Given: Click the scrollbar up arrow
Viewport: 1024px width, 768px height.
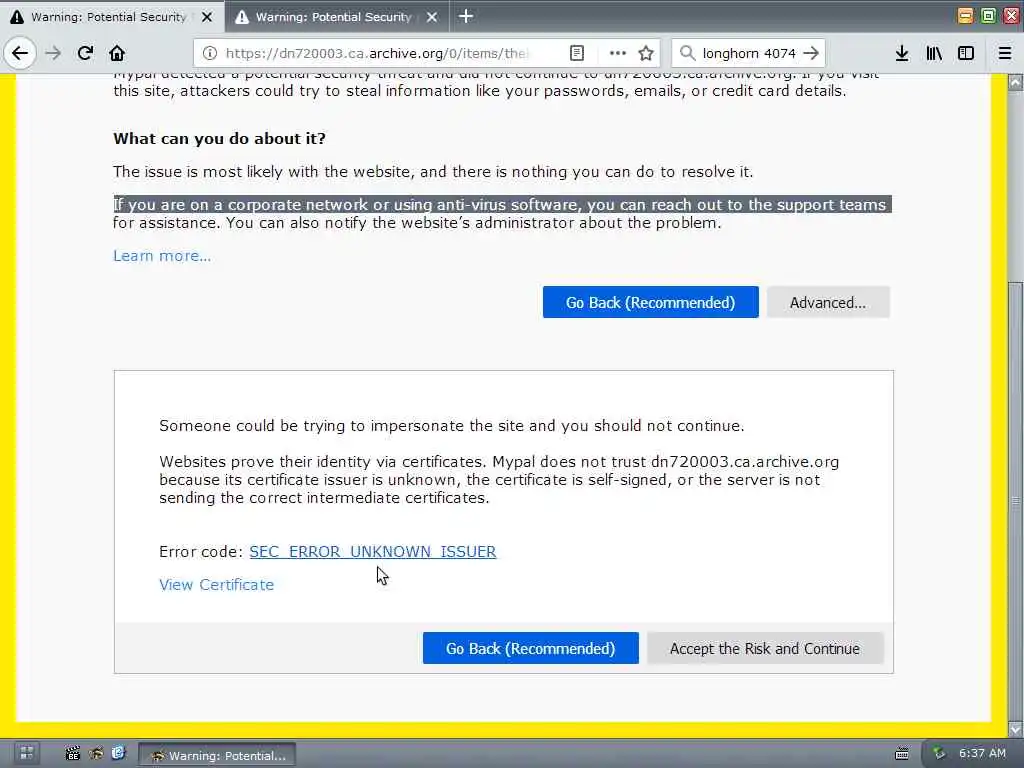Looking at the screenshot, I should pos(1016,82).
